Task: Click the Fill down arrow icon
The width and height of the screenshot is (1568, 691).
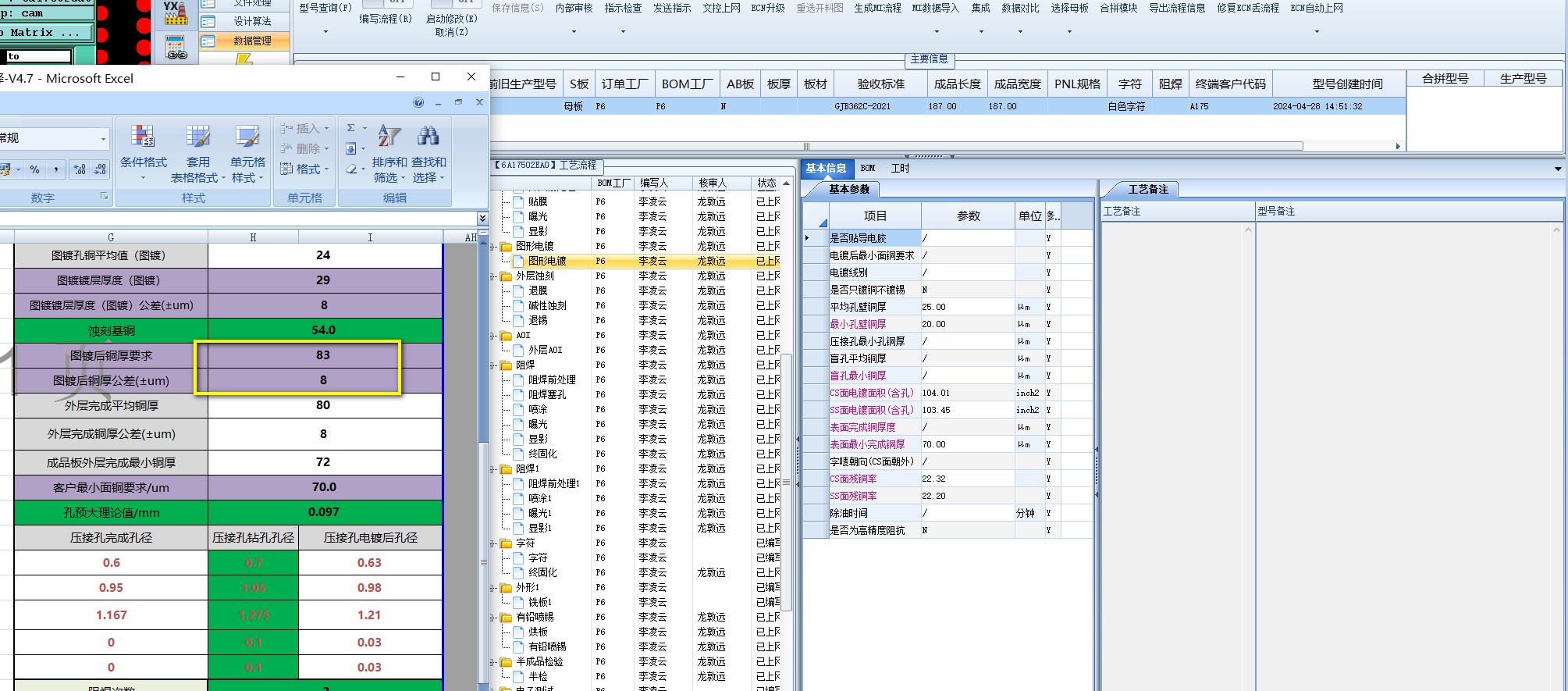Action: tap(351, 148)
